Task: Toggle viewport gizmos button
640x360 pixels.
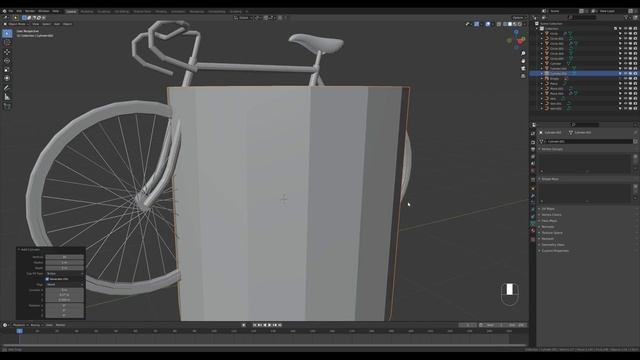Action: tap(477, 24)
